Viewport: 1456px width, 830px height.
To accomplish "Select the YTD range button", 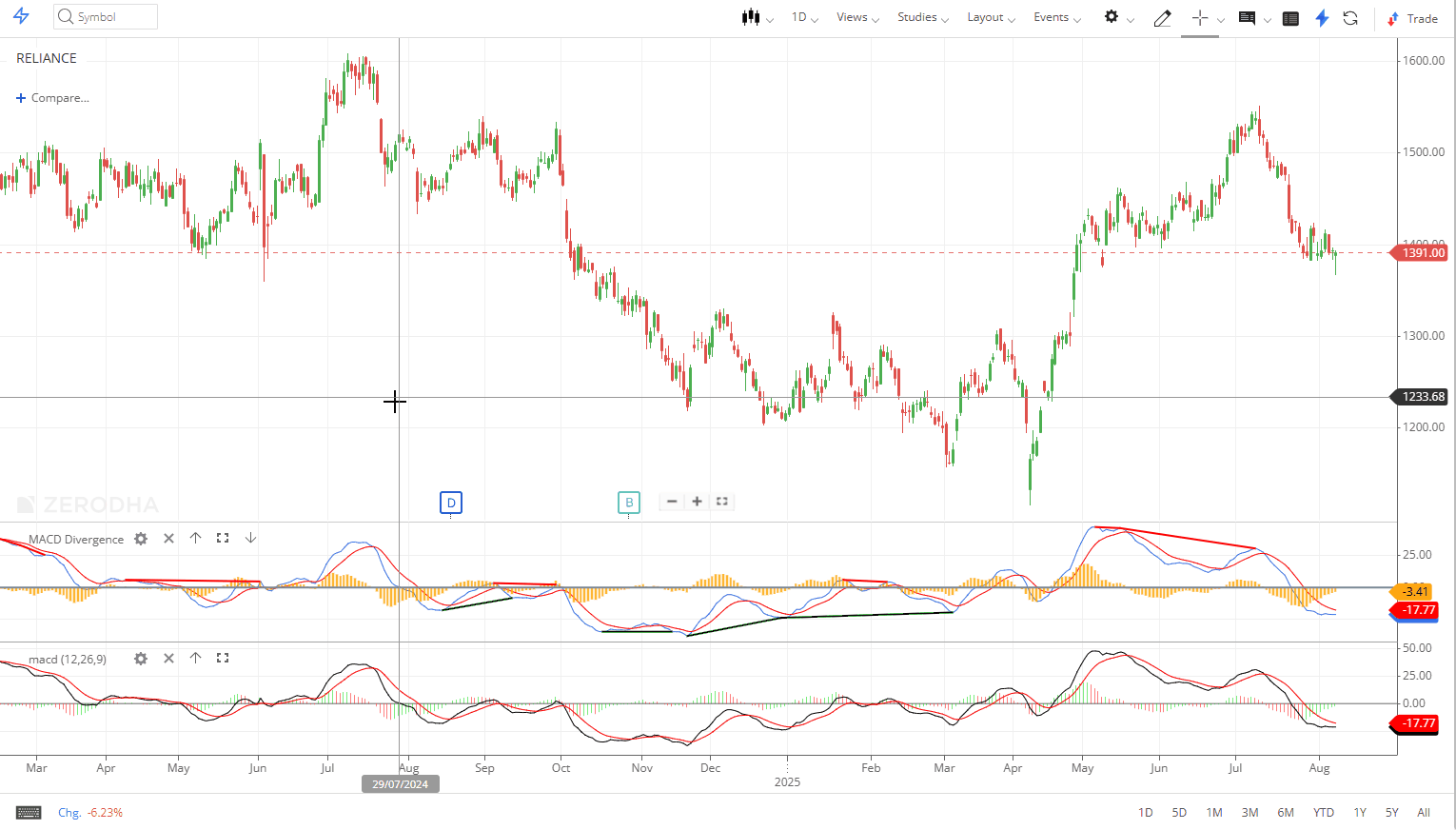I will coord(1323,812).
